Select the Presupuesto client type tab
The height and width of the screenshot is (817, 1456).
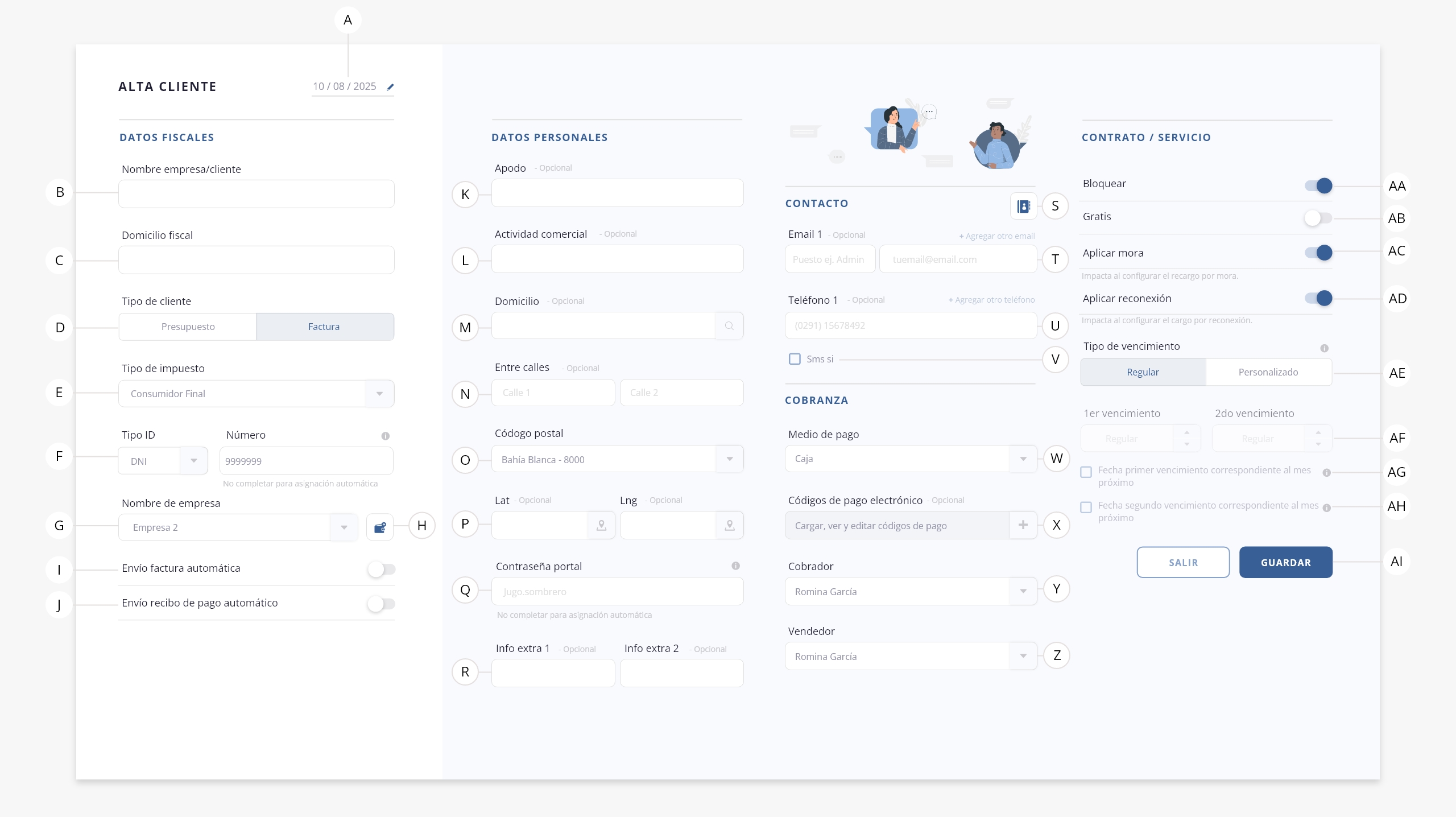(188, 327)
